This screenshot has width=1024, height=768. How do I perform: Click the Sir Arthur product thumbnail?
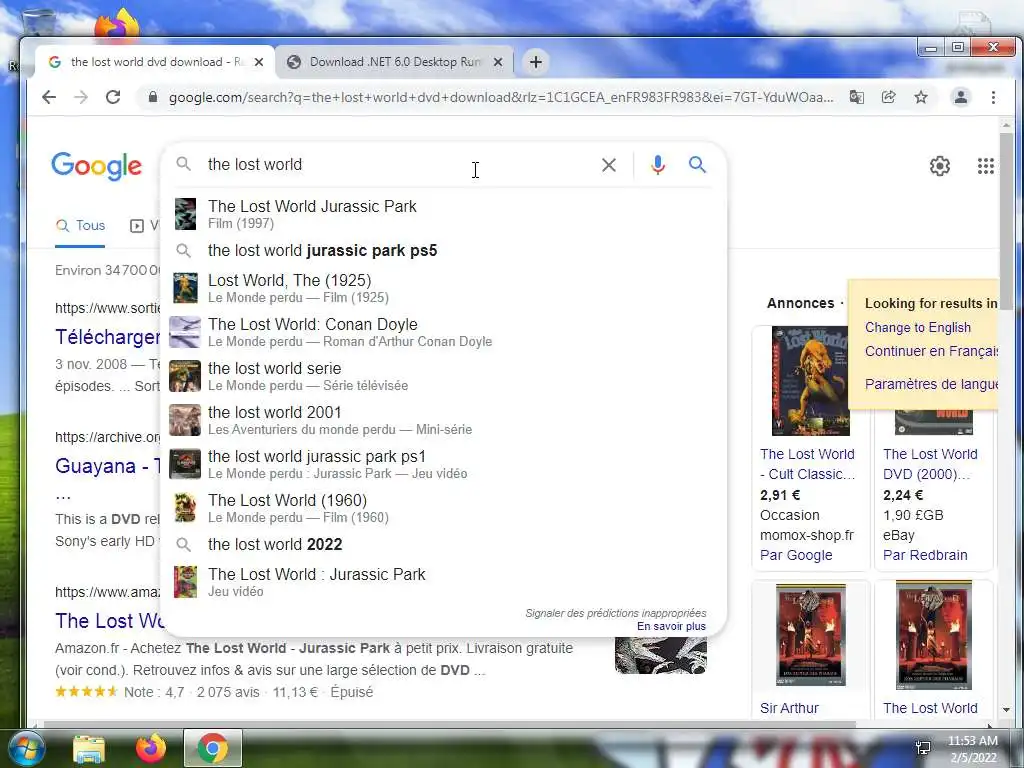point(810,635)
